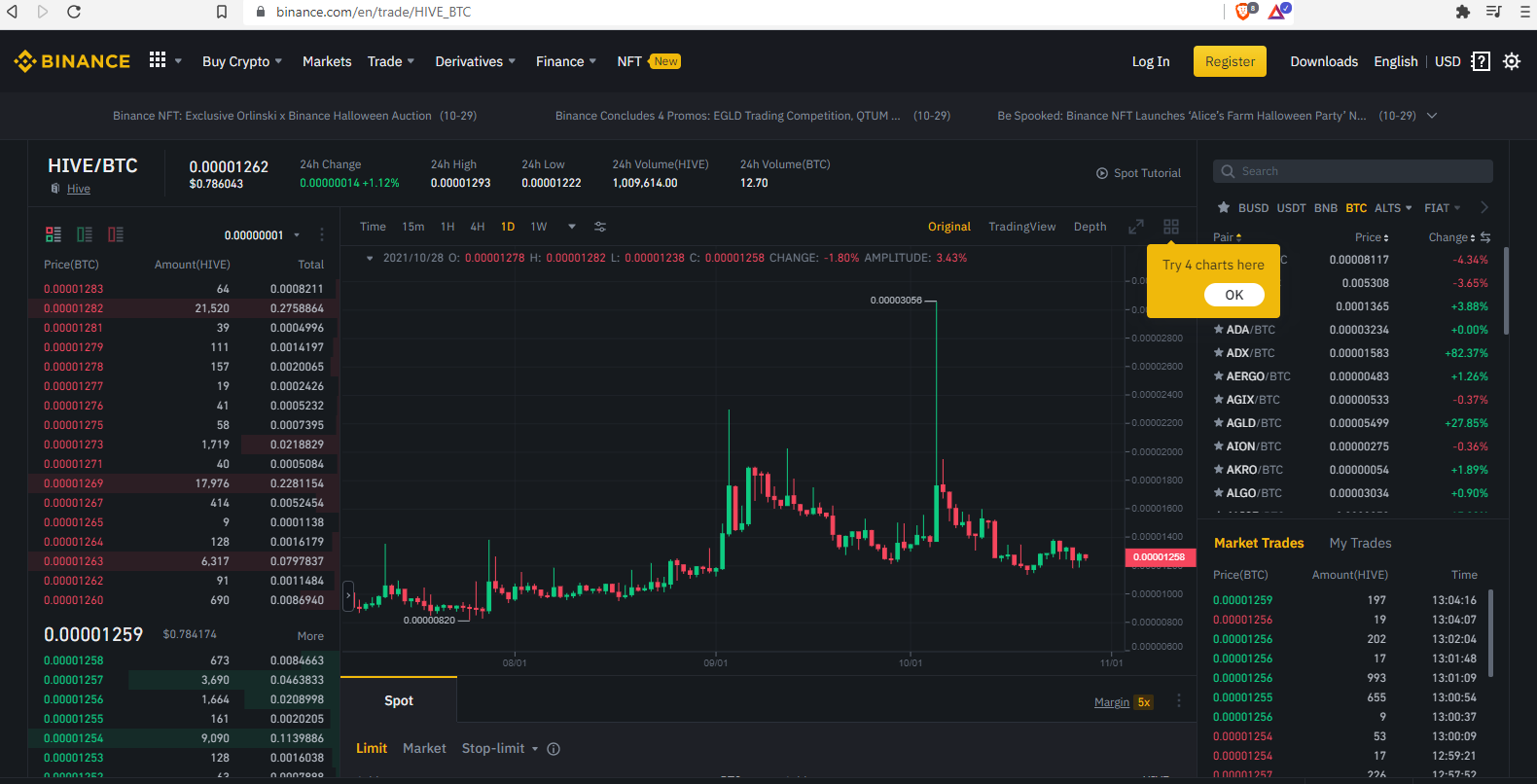Collapse chart OHLC legend arrow
The image size is (1537, 784).
370,259
